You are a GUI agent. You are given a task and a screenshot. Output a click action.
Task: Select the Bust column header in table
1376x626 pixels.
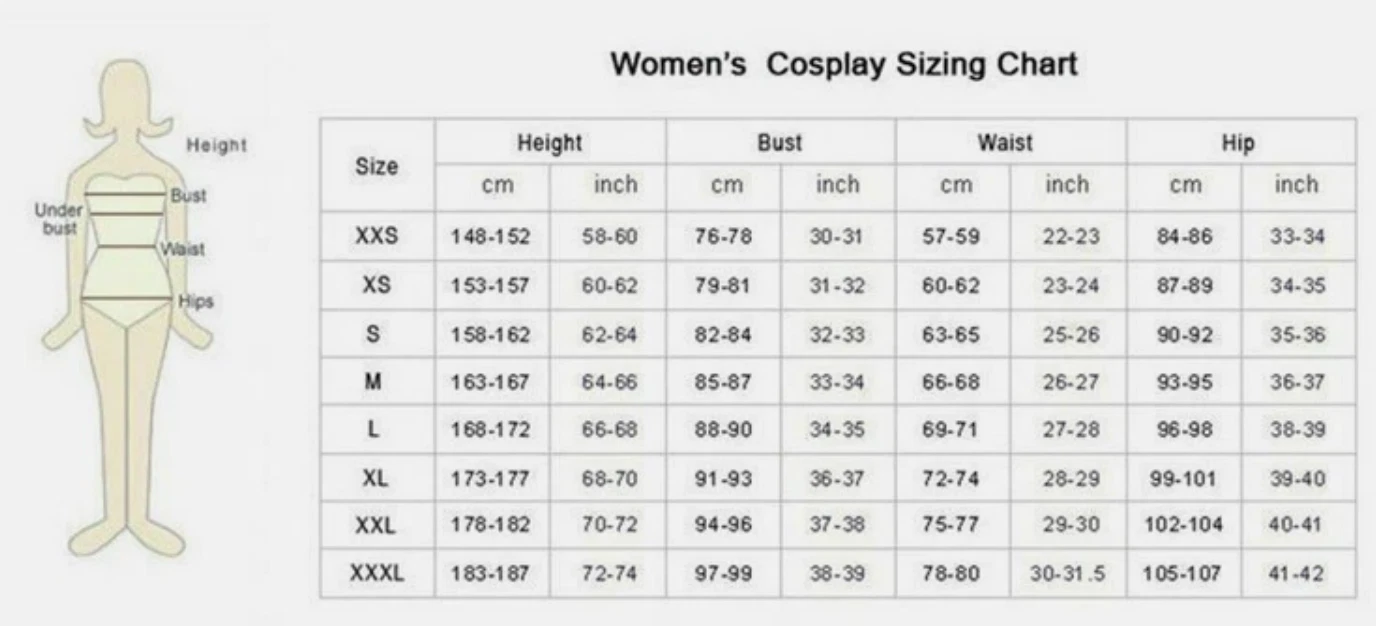point(779,143)
